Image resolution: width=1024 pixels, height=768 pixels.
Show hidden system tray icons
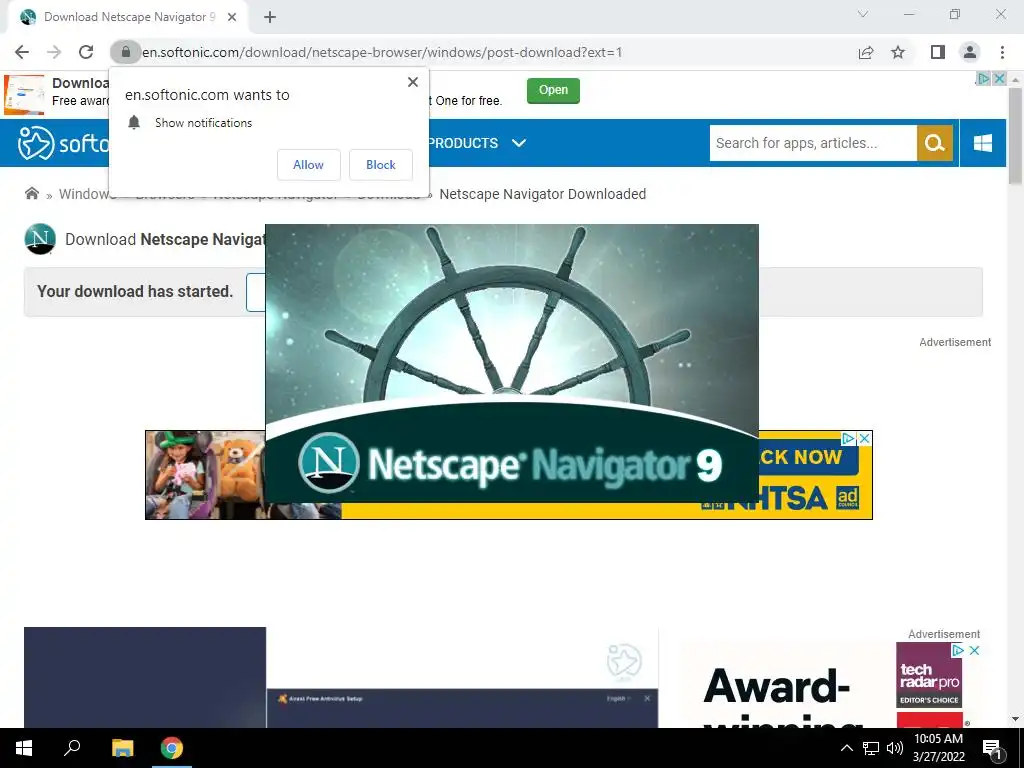click(x=846, y=748)
